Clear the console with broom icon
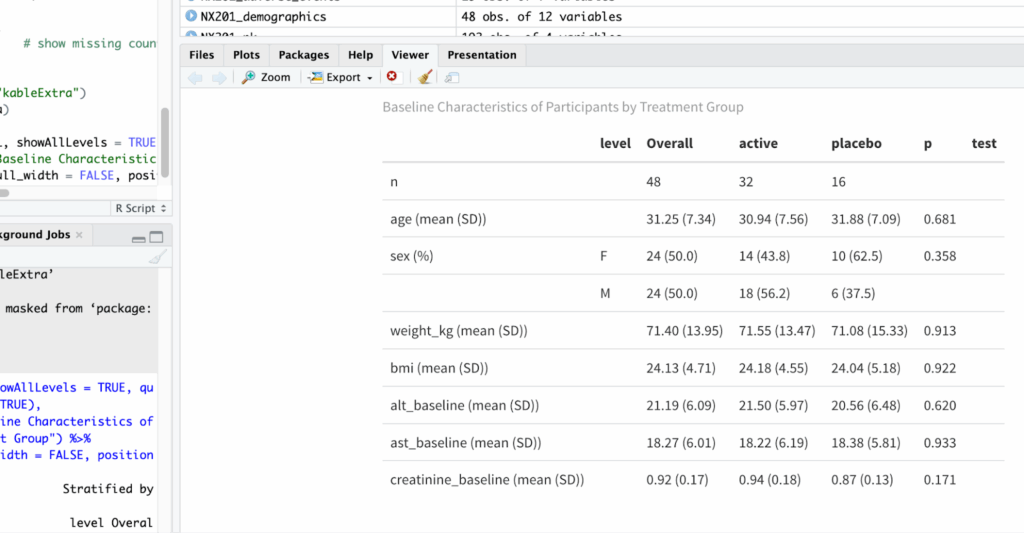 pyautogui.click(x=157, y=257)
